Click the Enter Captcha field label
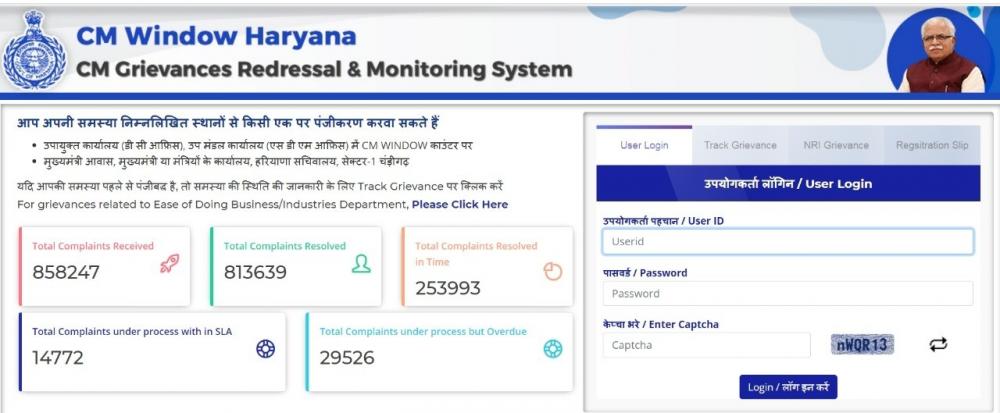The image size is (1000, 413). point(661,324)
